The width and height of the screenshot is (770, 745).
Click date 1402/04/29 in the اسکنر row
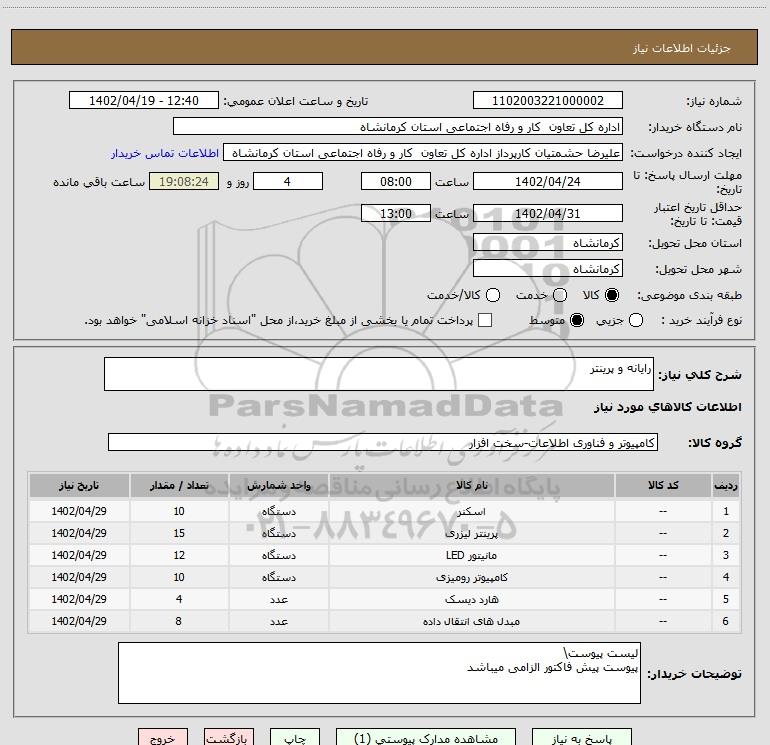(x=79, y=511)
